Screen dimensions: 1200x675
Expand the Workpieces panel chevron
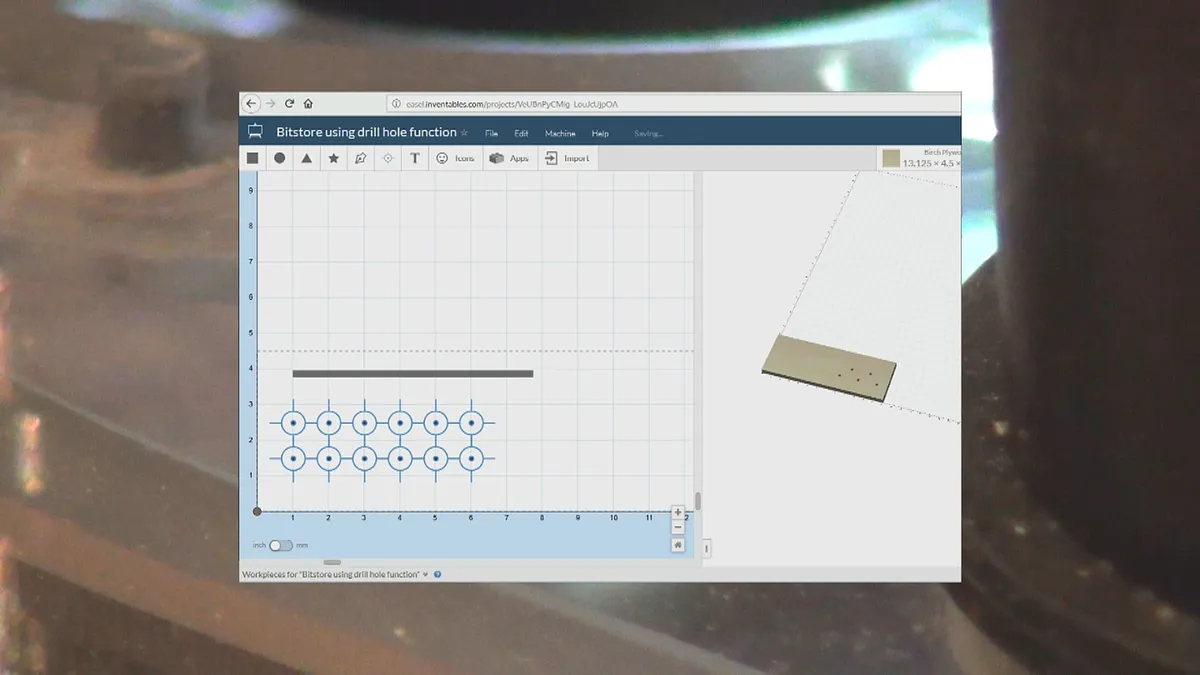click(x=426, y=575)
